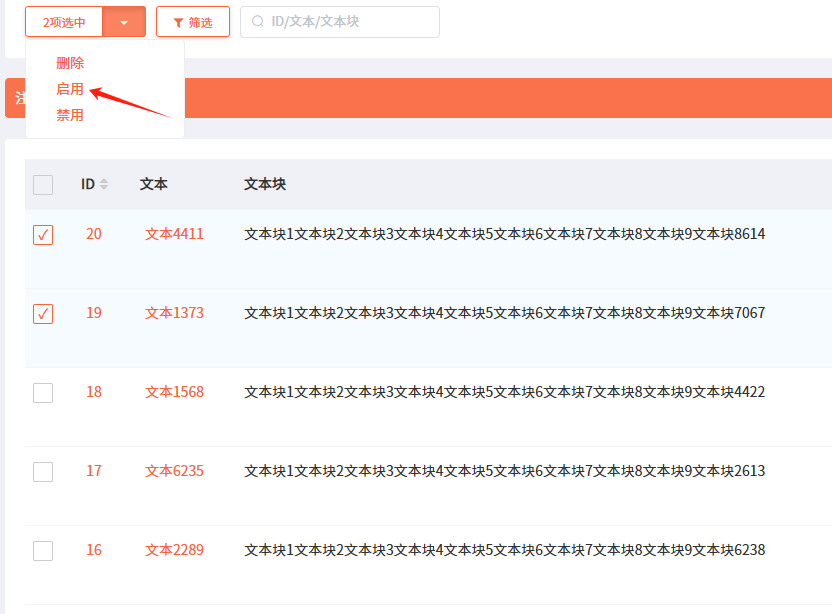832x614 pixels.
Task: Click the ID column sort arrows icon
Action: pos(104,184)
